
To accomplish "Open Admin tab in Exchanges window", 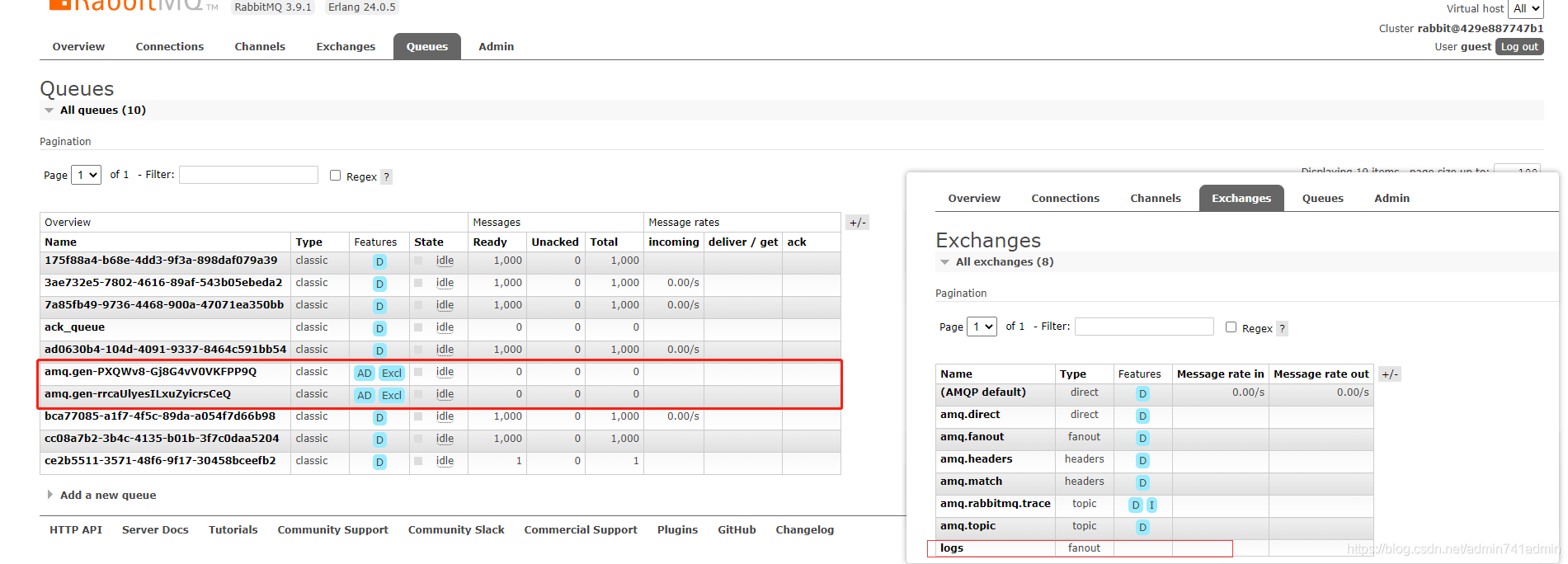I will point(1391,199).
